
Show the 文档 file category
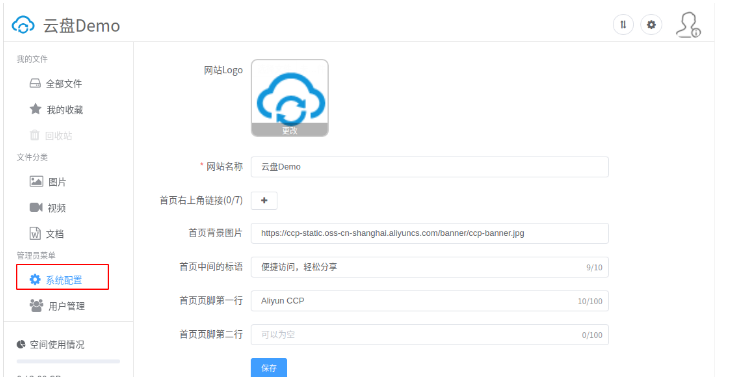coord(47,233)
